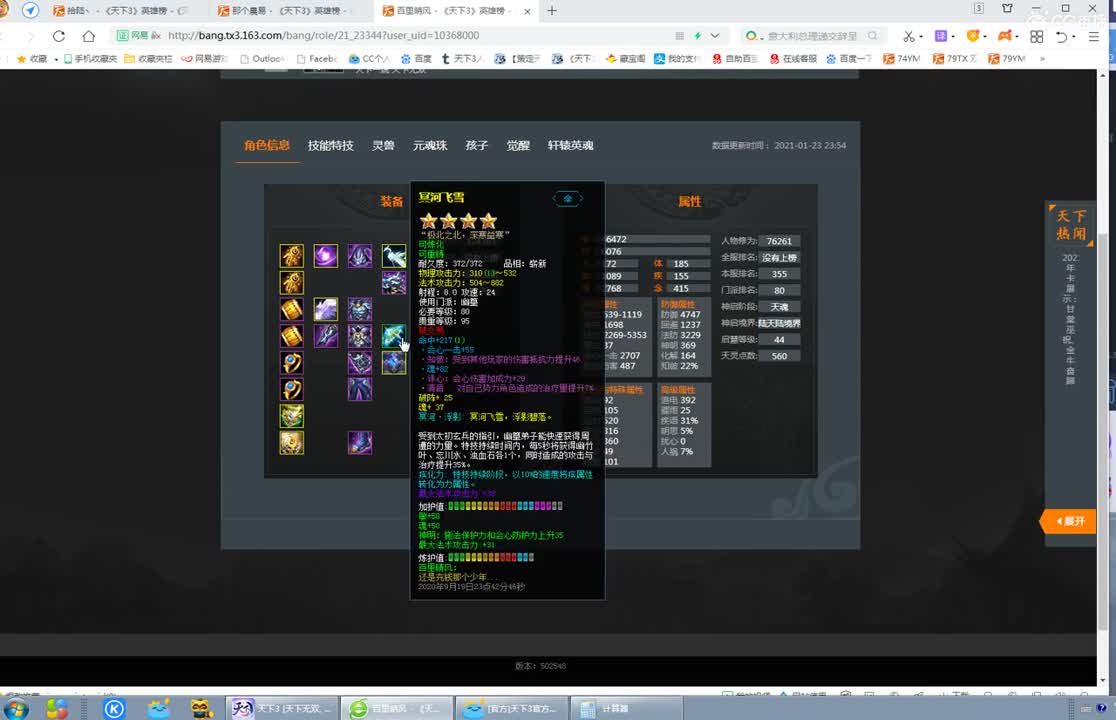
Task: Open the 收藏 bookmarks star
Action: tap(32, 58)
